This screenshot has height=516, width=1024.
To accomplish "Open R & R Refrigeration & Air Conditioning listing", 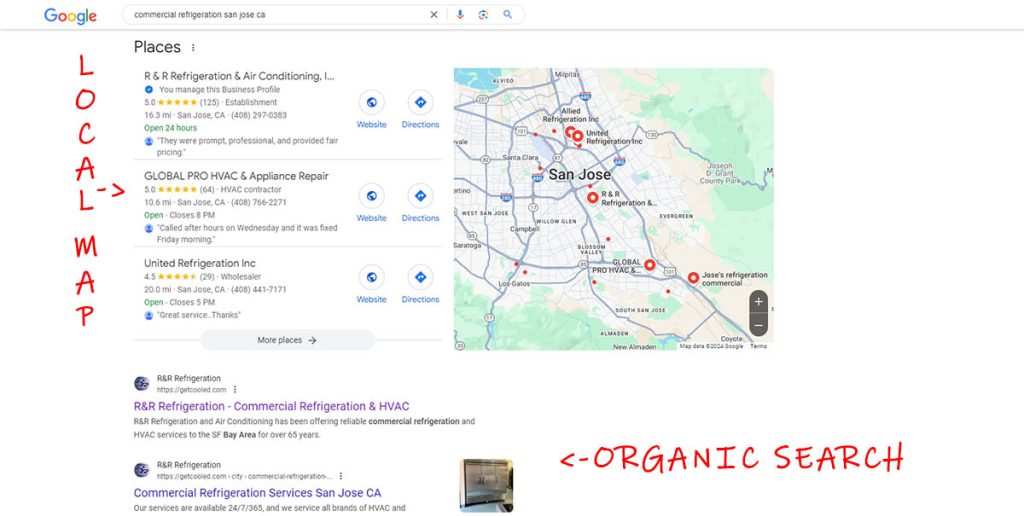I will tap(239, 76).
